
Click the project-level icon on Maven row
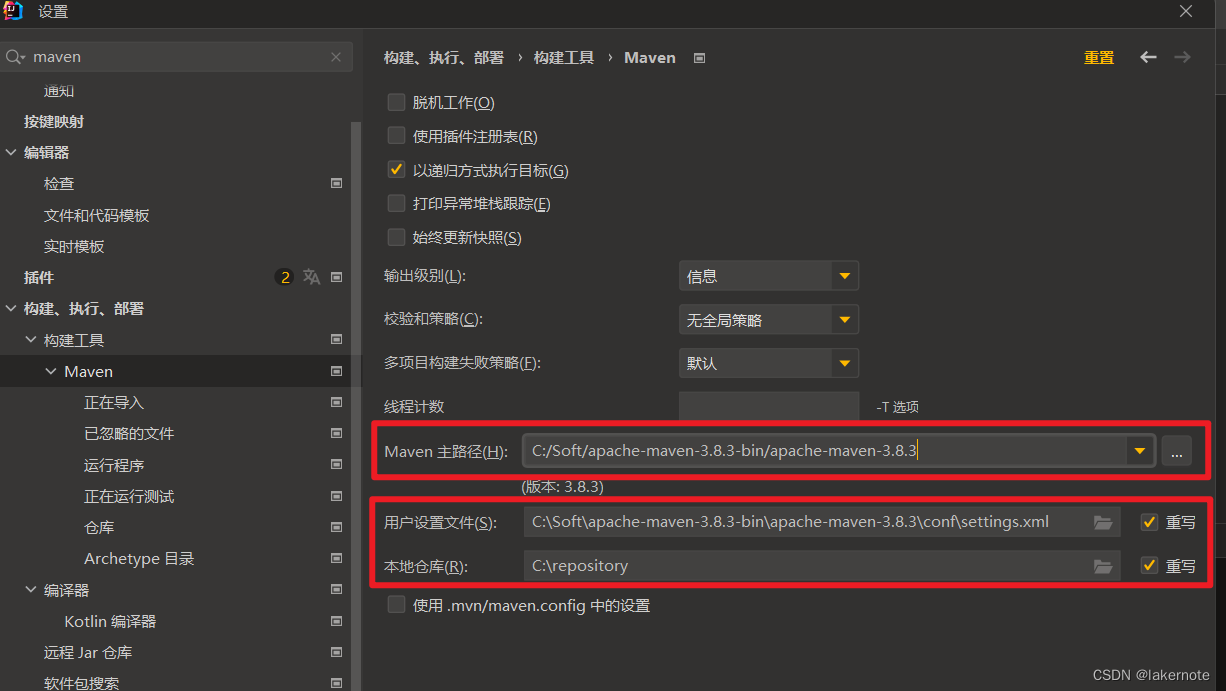coord(336,371)
